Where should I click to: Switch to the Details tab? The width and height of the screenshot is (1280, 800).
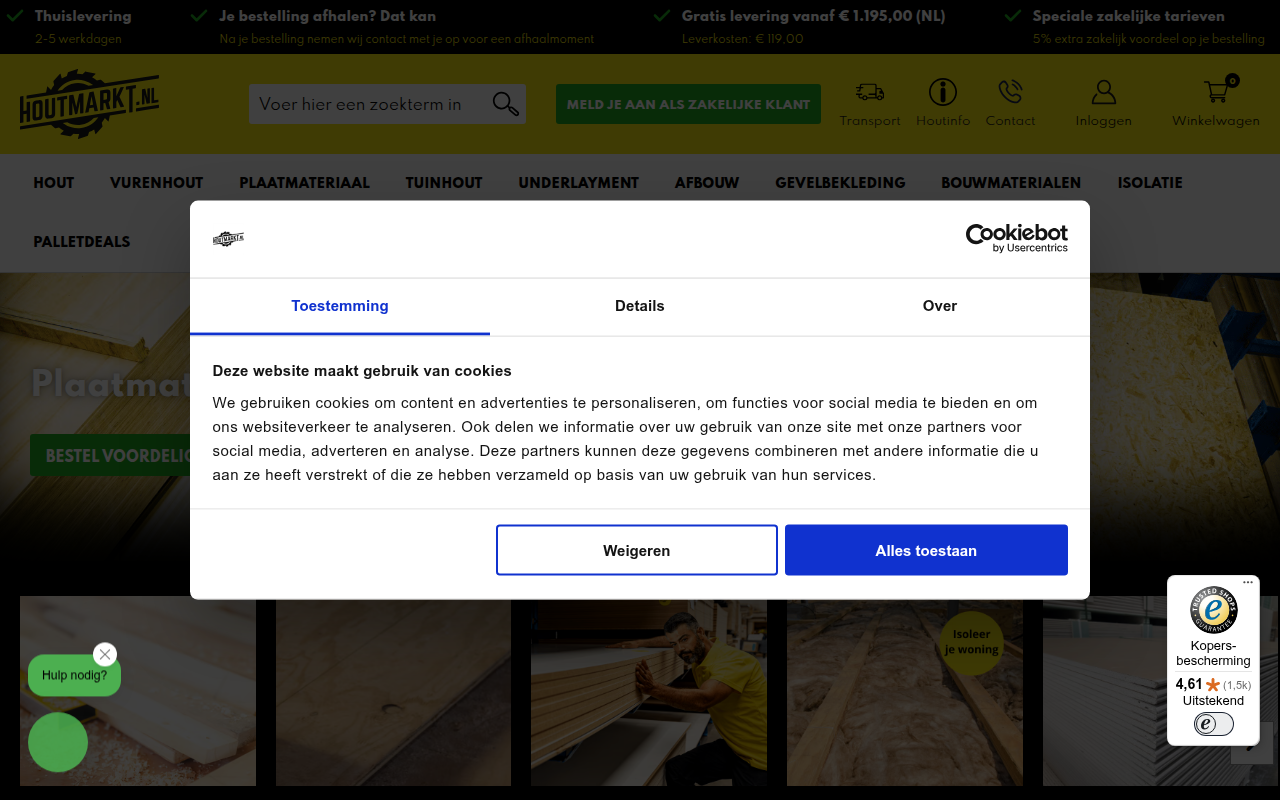click(640, 306)
